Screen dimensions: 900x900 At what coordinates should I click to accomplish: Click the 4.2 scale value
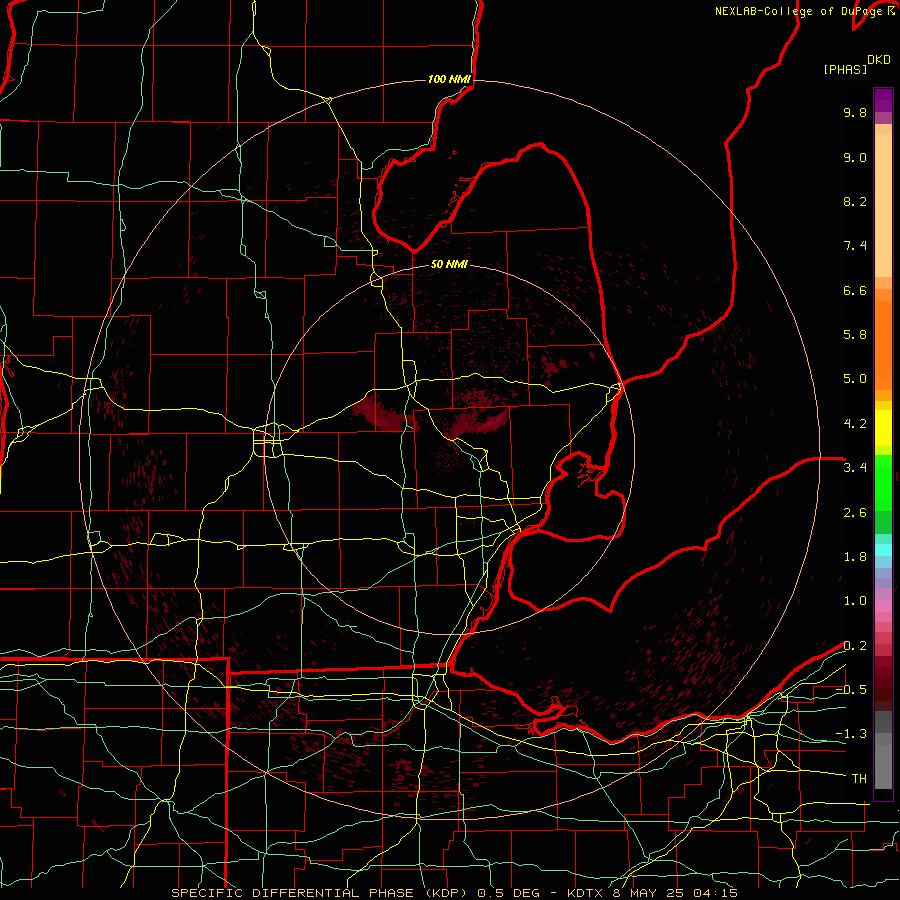click(855, 424)
